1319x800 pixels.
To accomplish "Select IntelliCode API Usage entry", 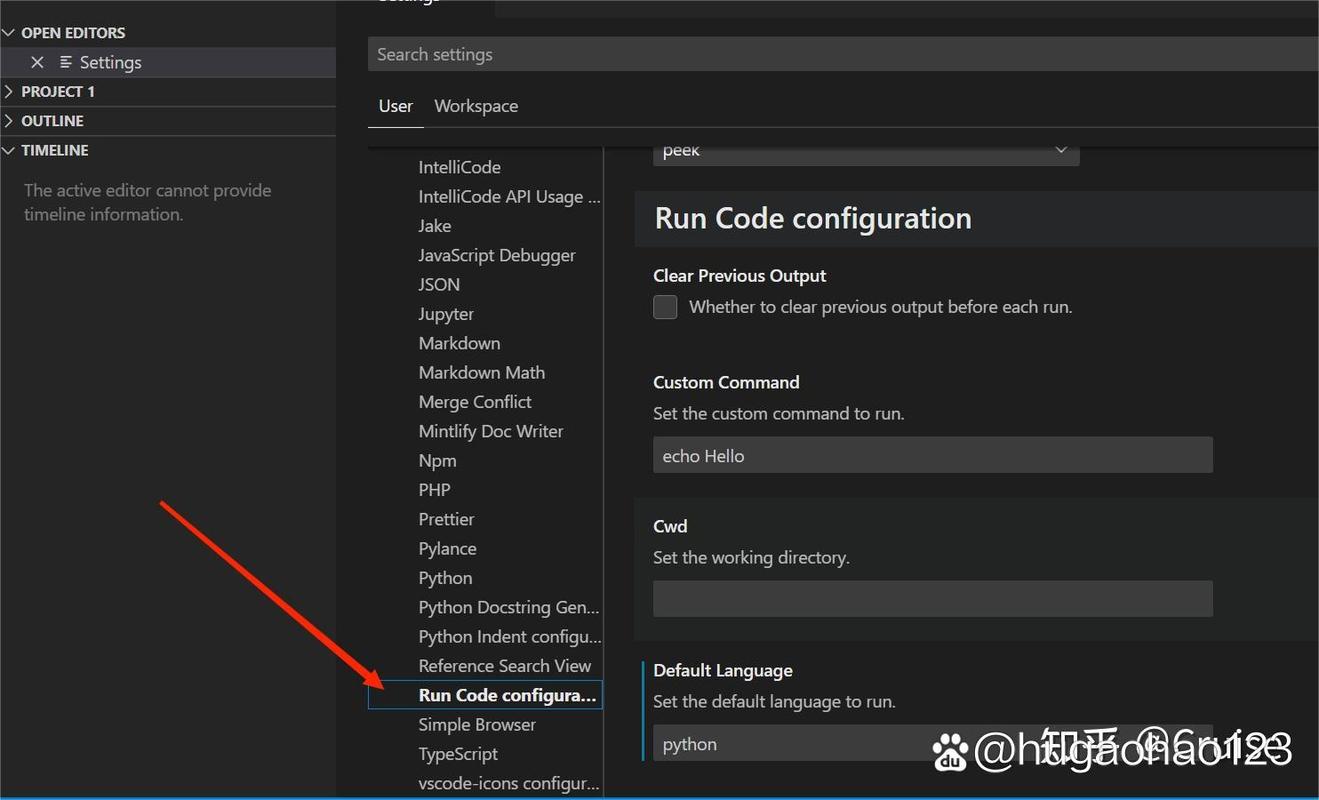I will [x=509, y=197].
